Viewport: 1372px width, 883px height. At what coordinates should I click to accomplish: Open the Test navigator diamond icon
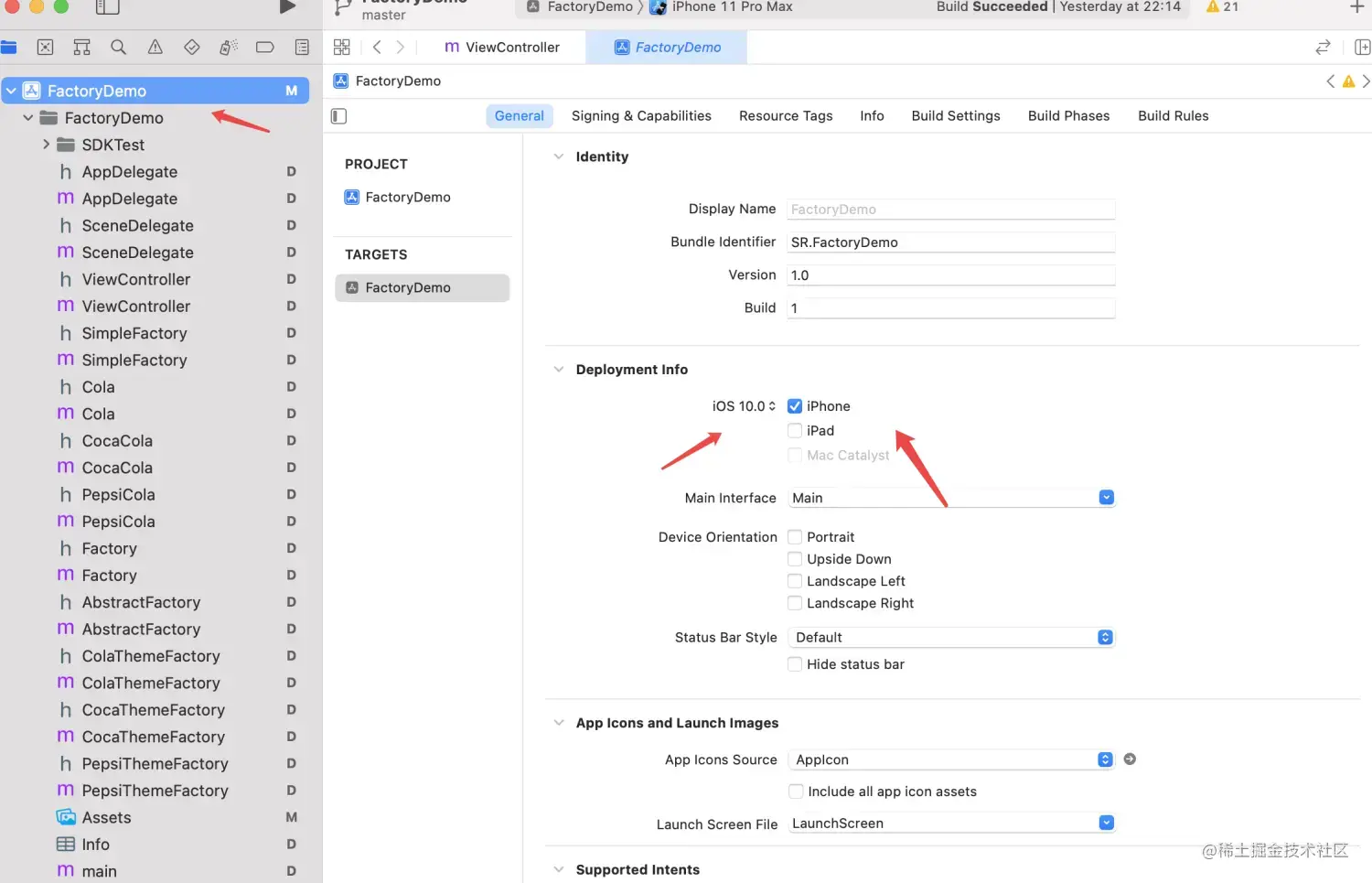(191, 47)
